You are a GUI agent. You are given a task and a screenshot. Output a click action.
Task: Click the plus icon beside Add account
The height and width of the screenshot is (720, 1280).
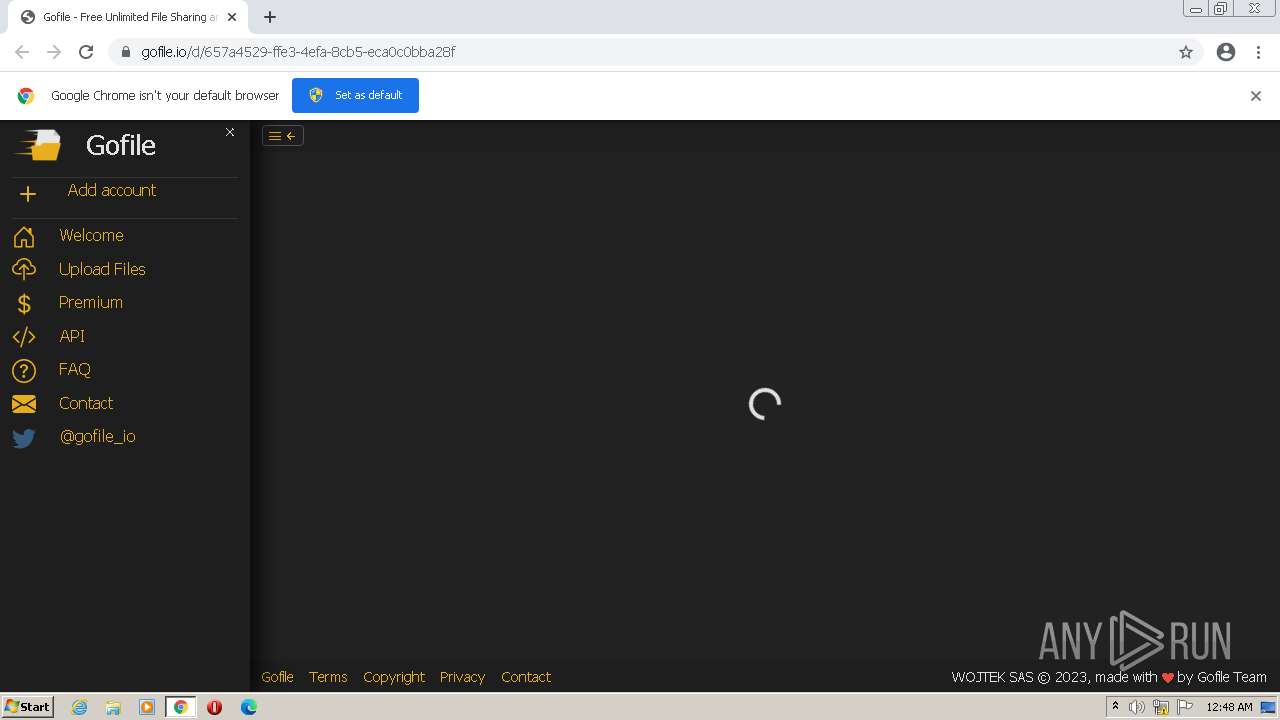[x=28, y=194]
